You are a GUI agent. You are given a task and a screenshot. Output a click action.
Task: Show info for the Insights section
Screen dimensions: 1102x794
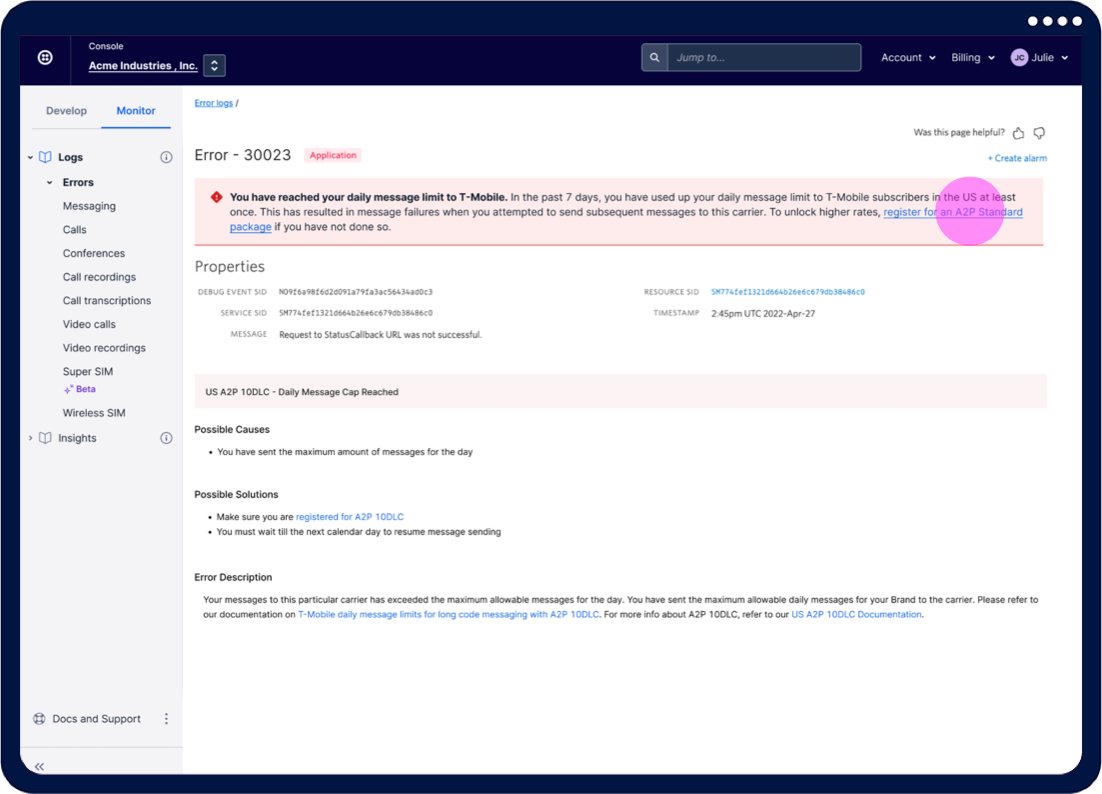[166, 438]
